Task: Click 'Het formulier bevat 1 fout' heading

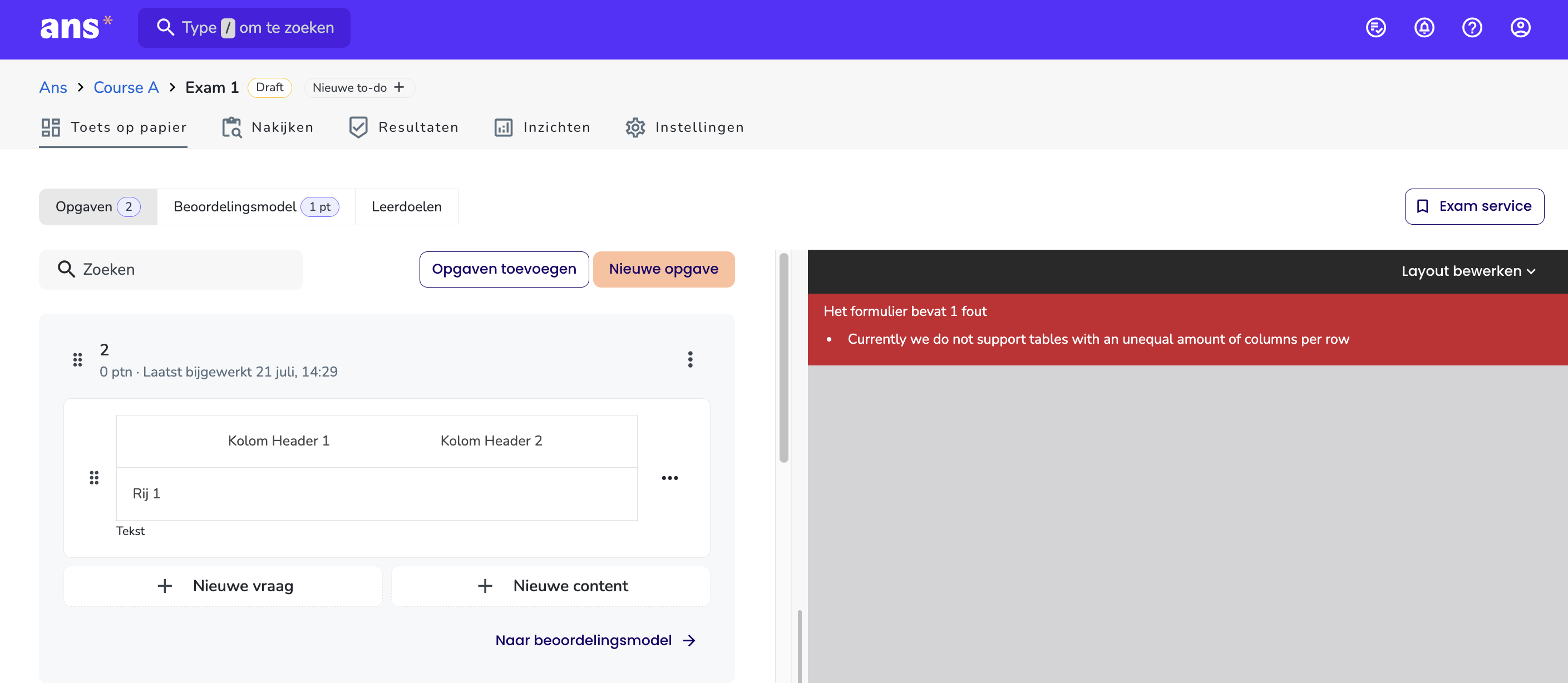Action: [905, 311]
